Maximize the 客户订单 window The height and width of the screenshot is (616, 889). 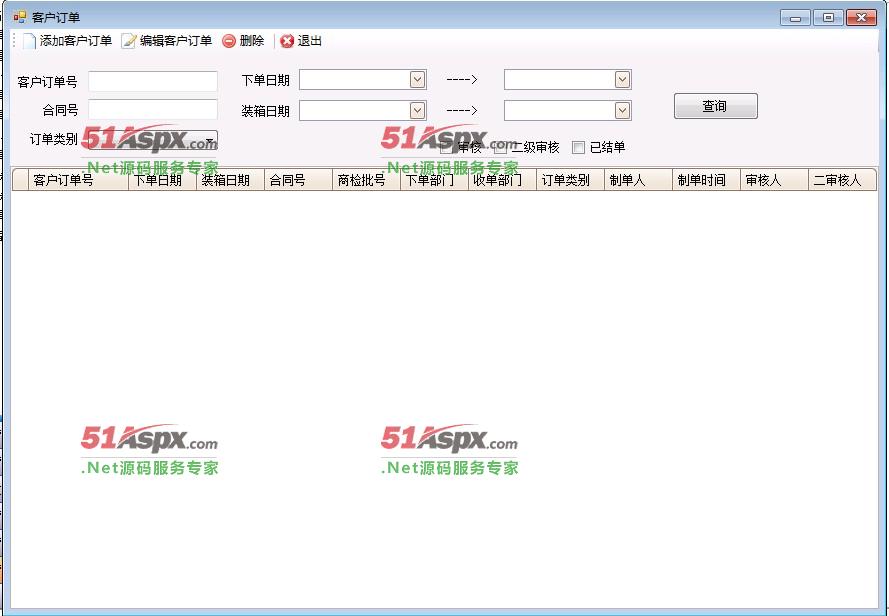point(828,18)
